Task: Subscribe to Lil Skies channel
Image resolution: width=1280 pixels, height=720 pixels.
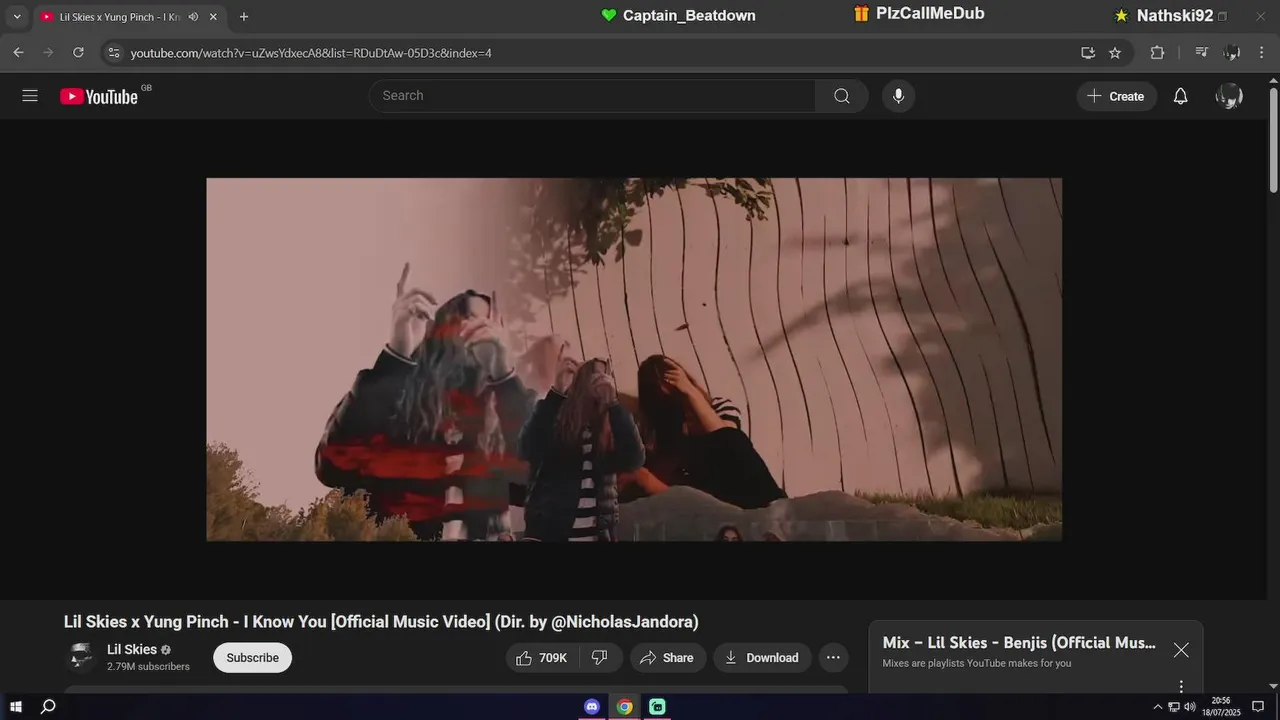Action: [252, 658]
